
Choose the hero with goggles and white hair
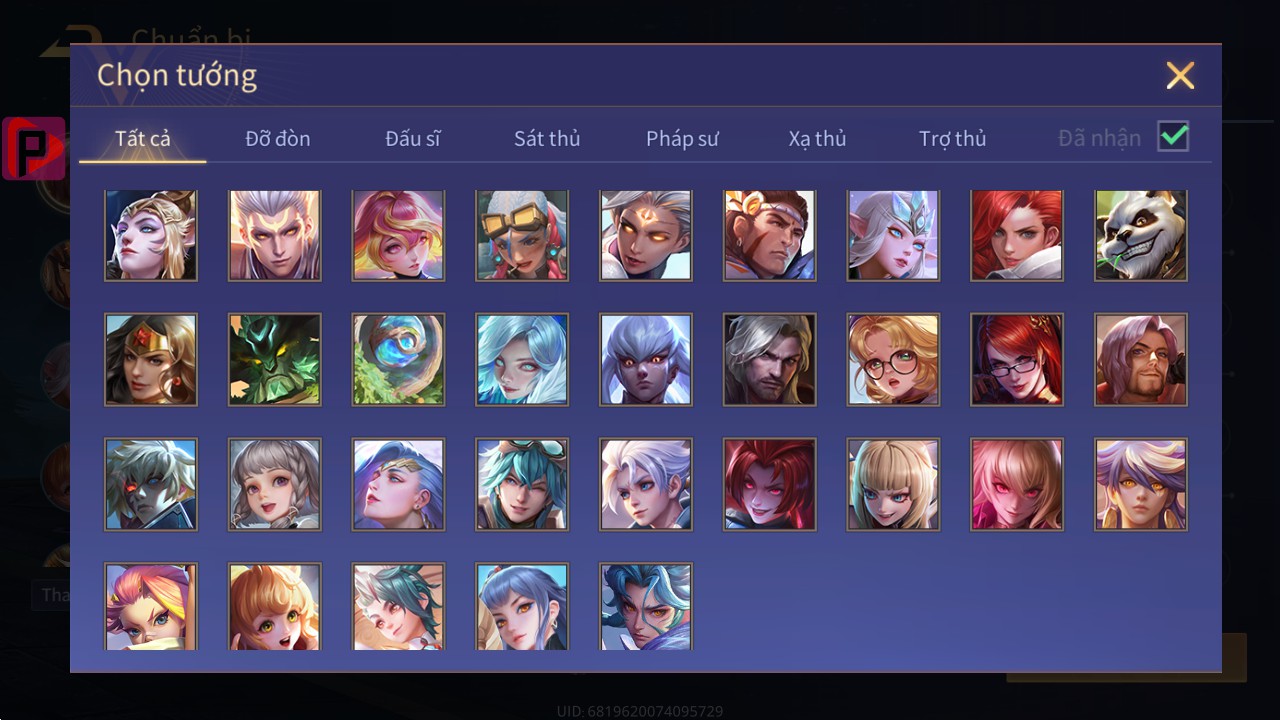coord(522,235)
